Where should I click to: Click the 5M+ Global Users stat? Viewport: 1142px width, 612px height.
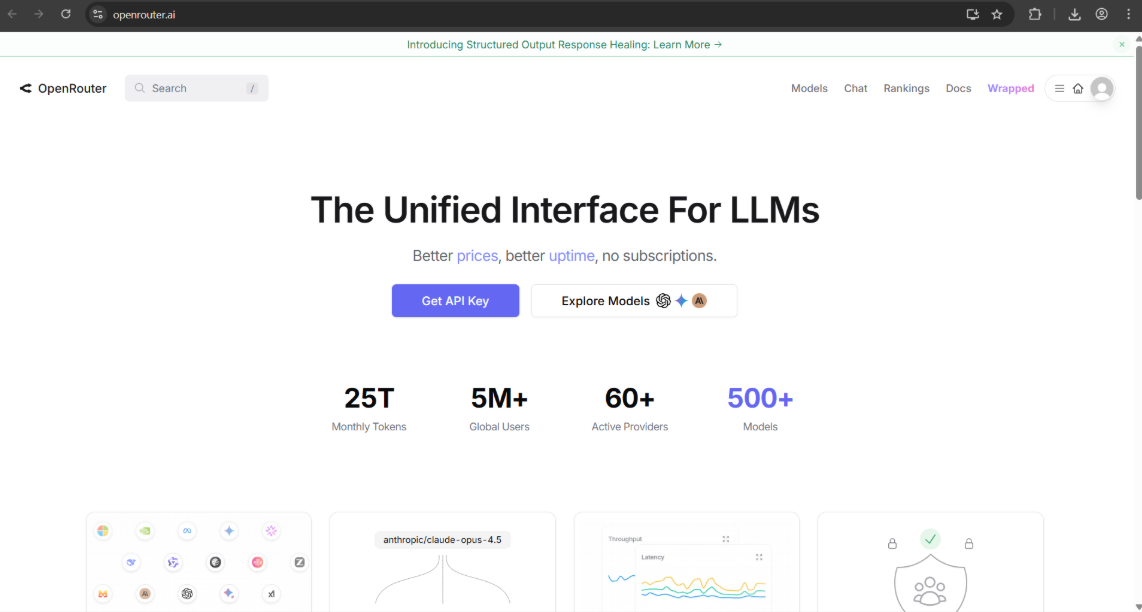coord(499,408)
